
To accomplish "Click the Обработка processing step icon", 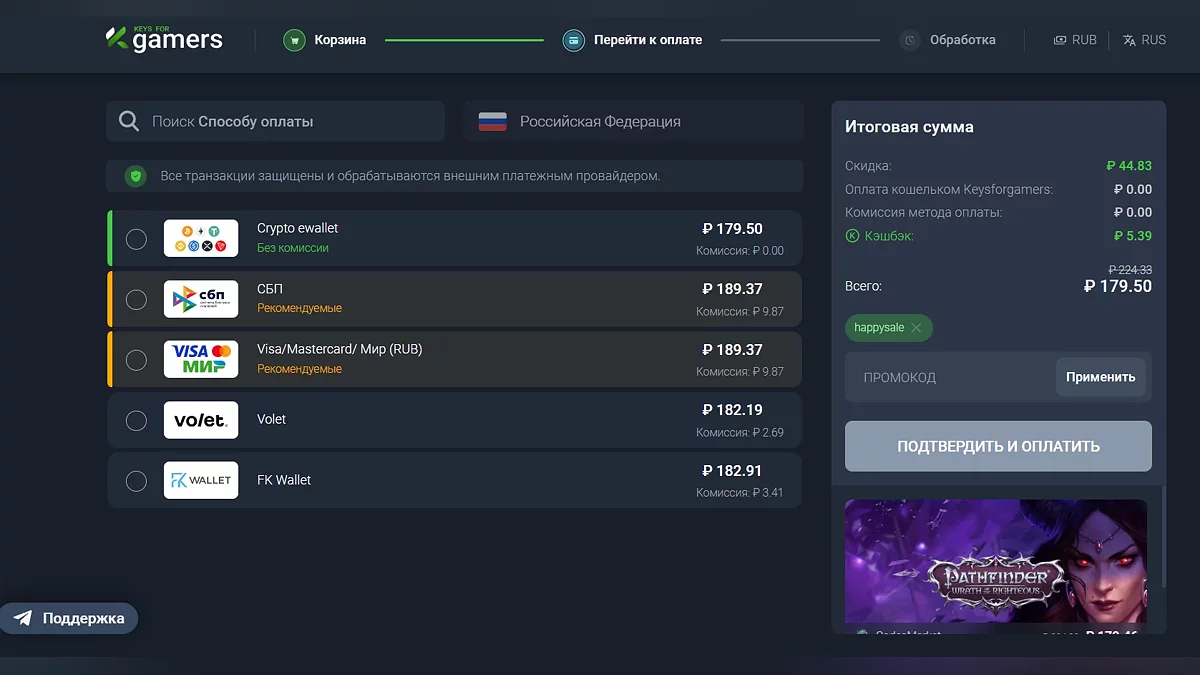I will click(909, 40).
